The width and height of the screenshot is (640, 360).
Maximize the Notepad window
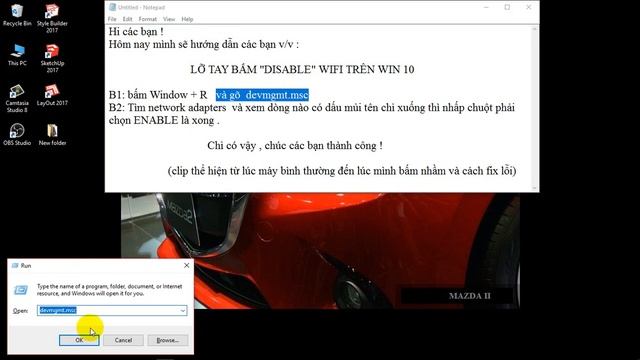pyautogui.click(x=507, y=7)
